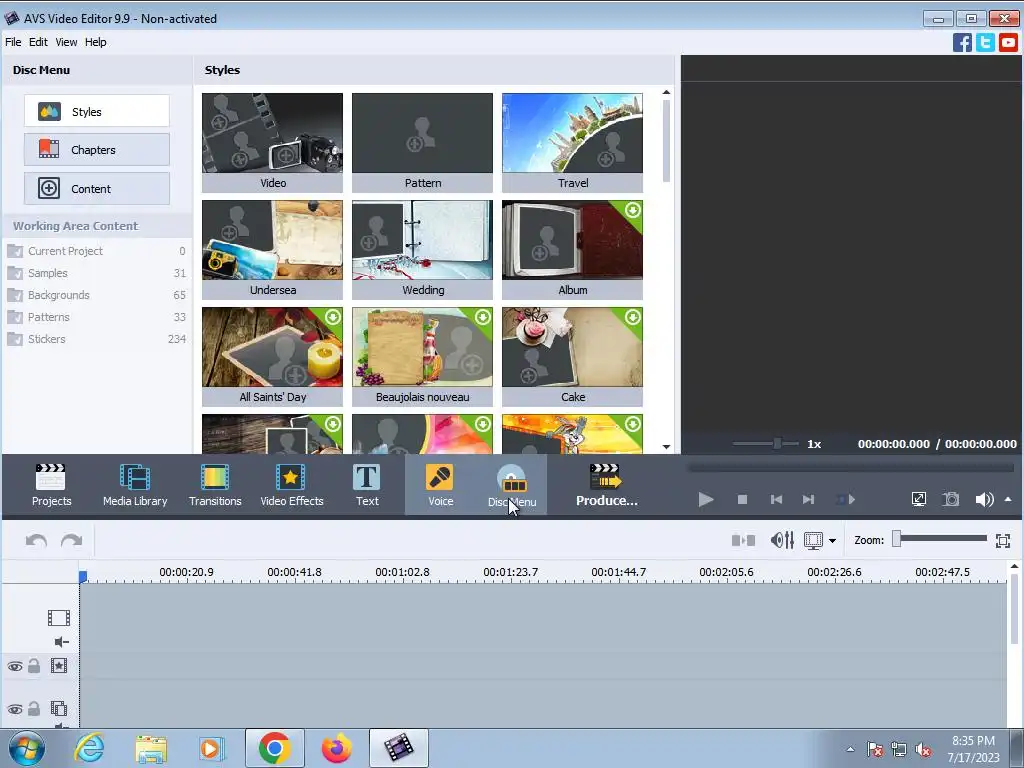
Task: Open the Help menu
Action: [95, 42]
